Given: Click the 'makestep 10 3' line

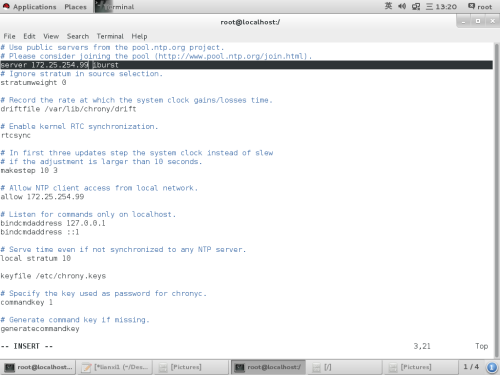Looking at the screenshot, I should (x=29, y=170).
